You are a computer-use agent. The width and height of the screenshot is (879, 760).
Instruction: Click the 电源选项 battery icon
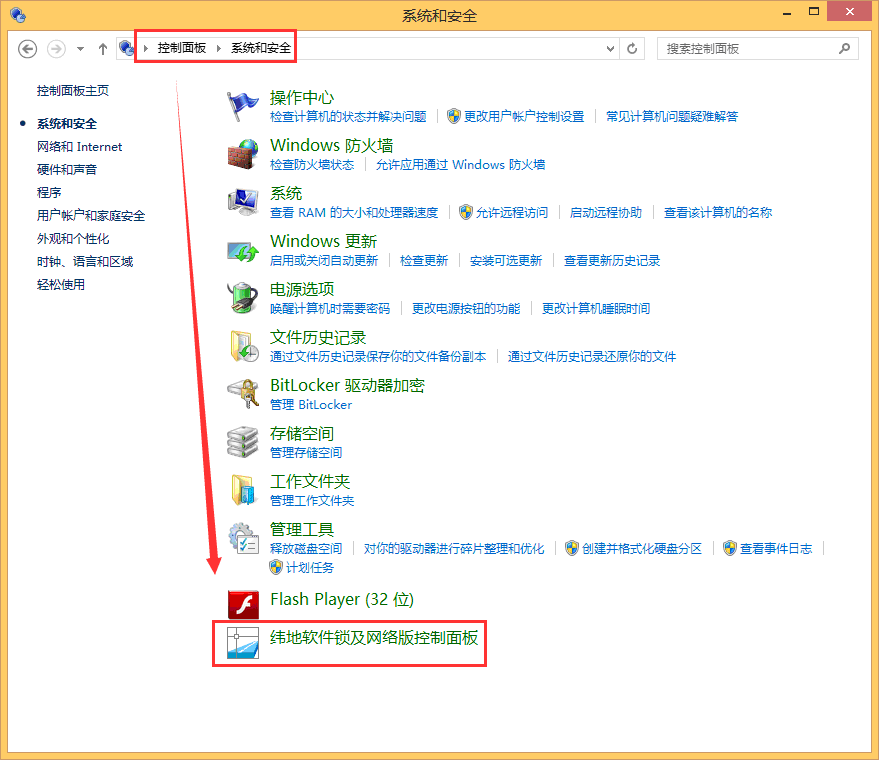click(x=243, y=298)
